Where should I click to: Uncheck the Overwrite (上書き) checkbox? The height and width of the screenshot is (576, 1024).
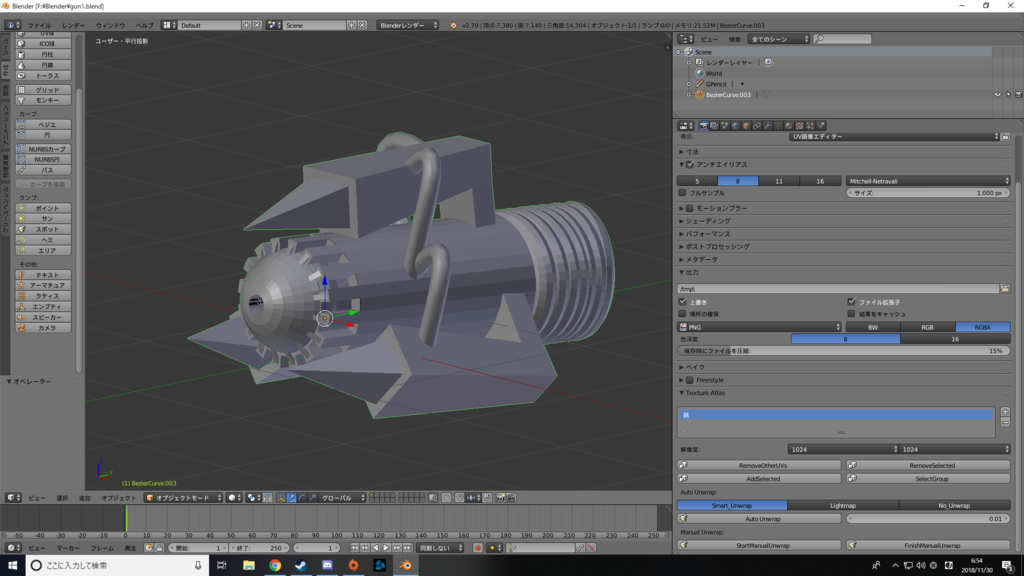click(683, 301)
